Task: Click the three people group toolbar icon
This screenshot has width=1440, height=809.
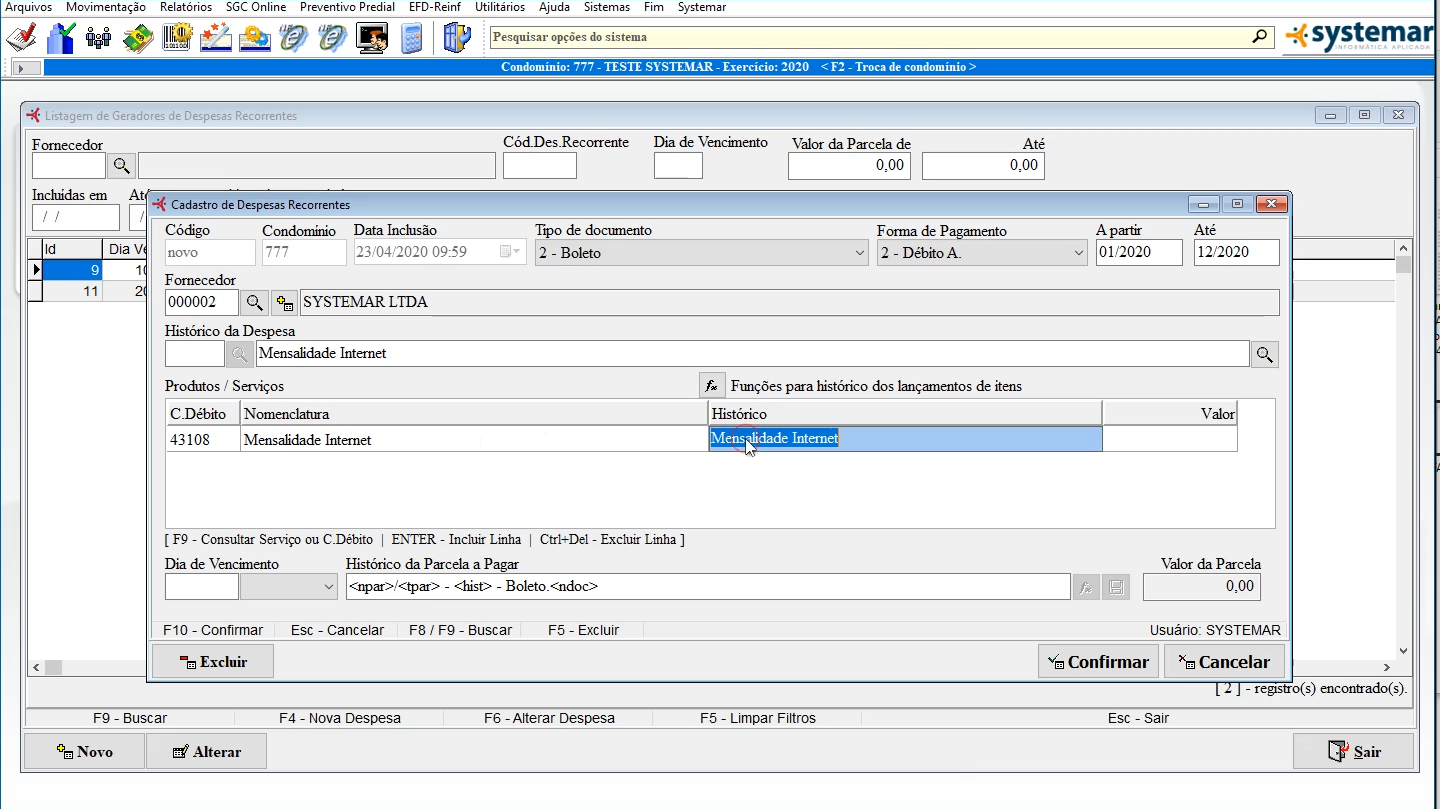Action: click(x=98, y=38)
